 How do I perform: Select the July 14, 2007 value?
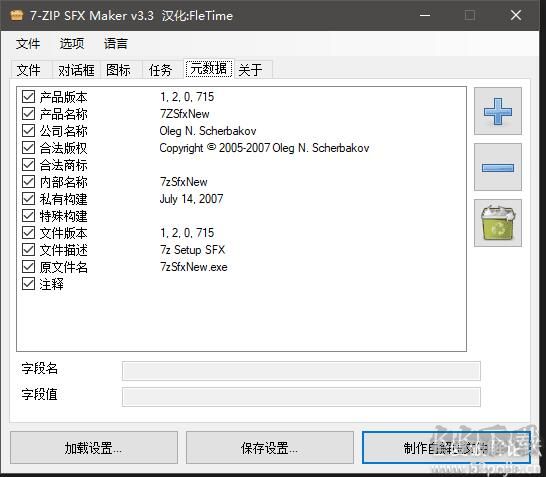[x=191, y=199]
